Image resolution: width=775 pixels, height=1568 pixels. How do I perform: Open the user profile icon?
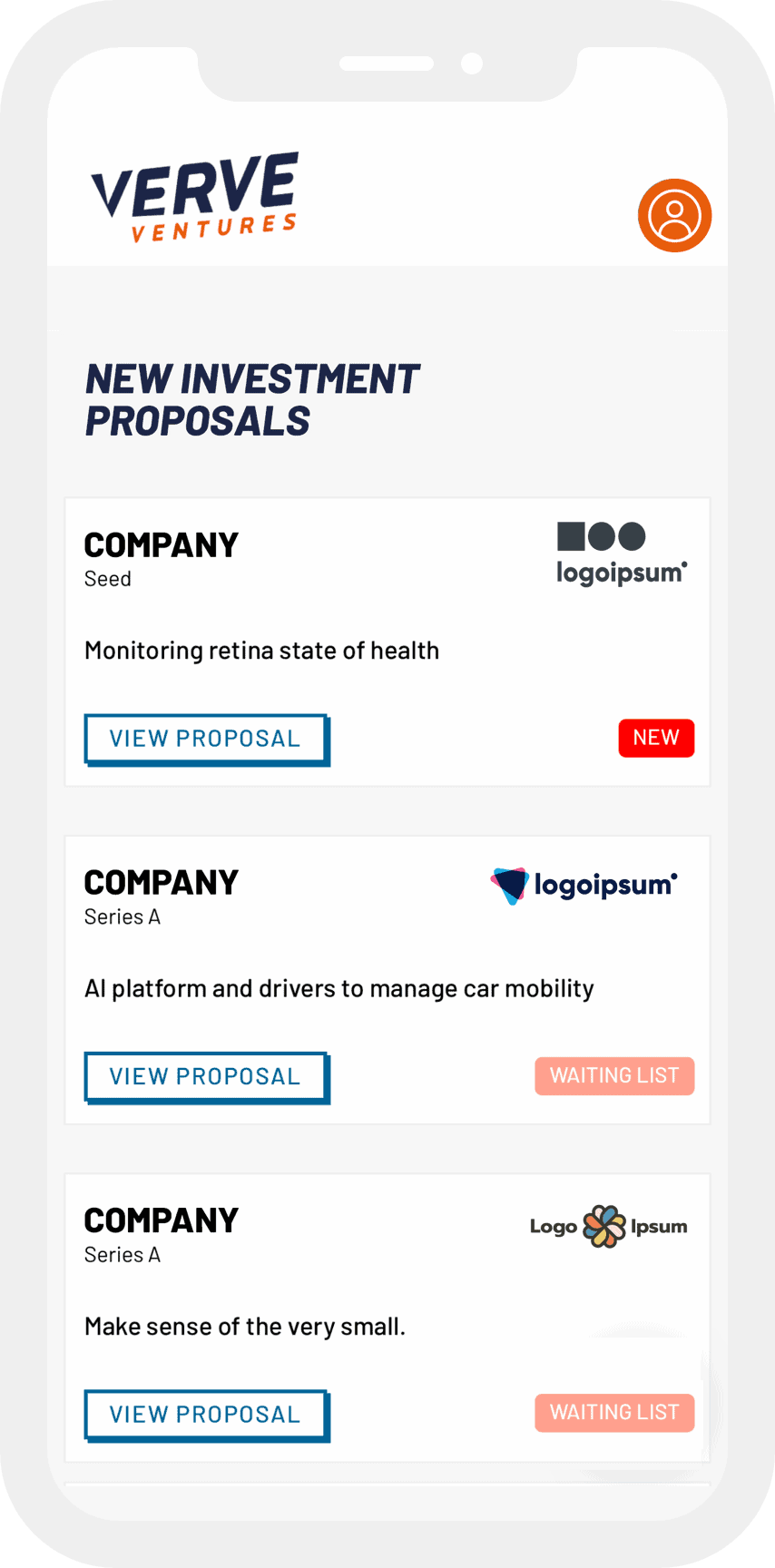click(x=674, y=216)
